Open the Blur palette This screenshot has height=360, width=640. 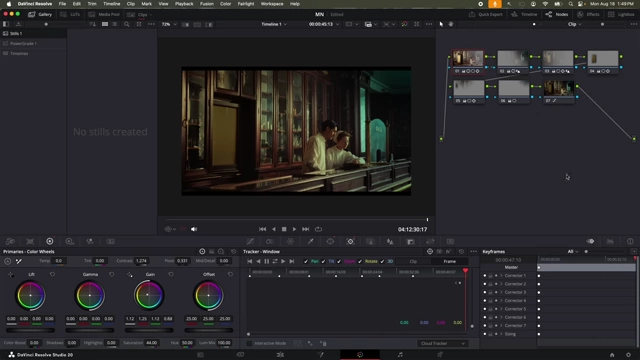390,241
